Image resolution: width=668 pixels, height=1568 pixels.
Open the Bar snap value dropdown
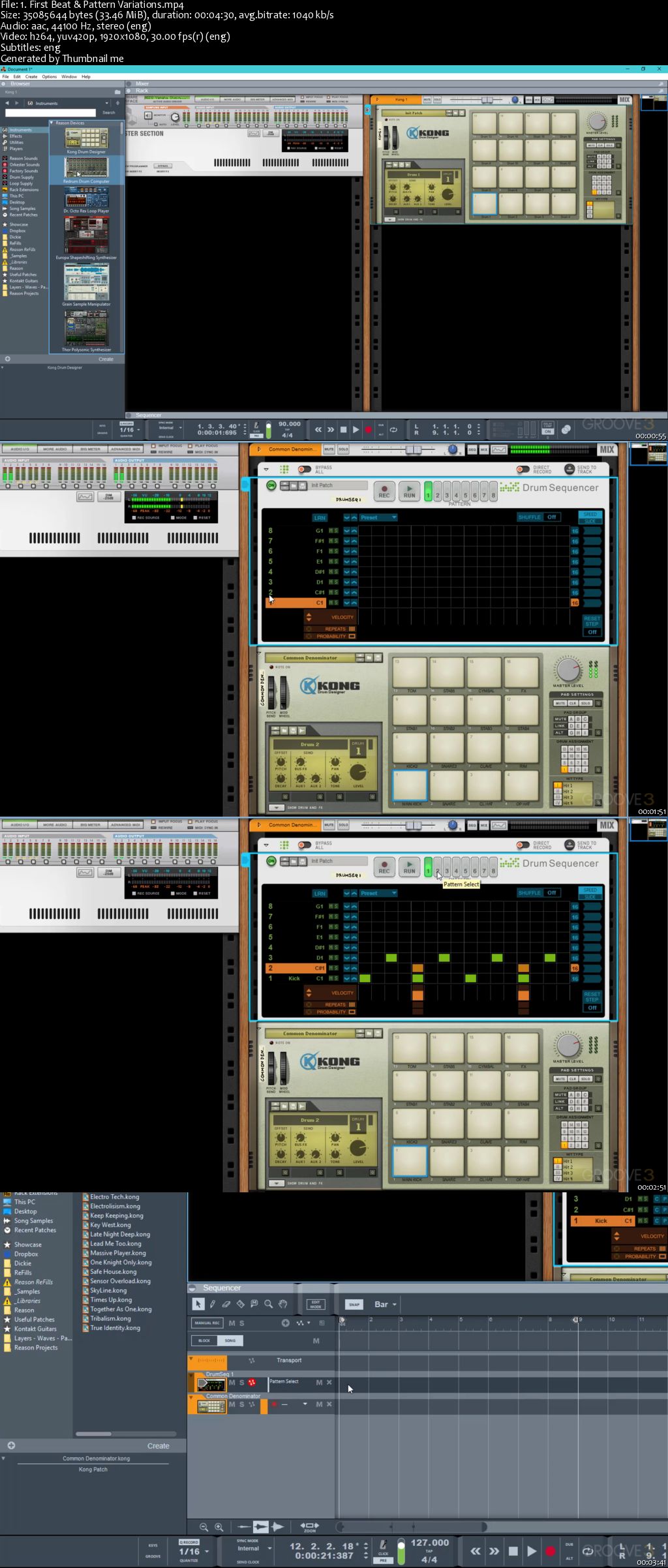click(385, 1304)
